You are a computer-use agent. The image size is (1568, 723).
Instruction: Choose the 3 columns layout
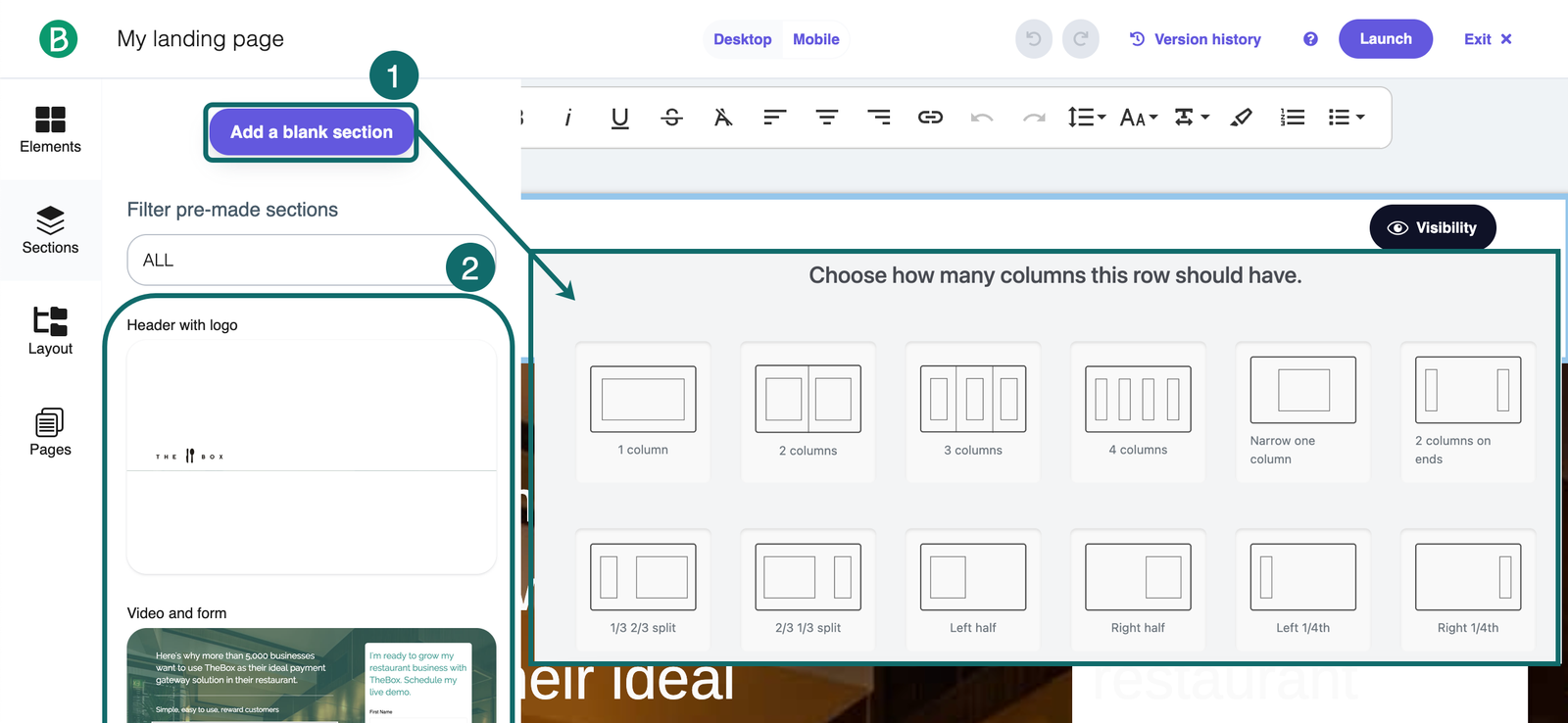coord(972,411)
